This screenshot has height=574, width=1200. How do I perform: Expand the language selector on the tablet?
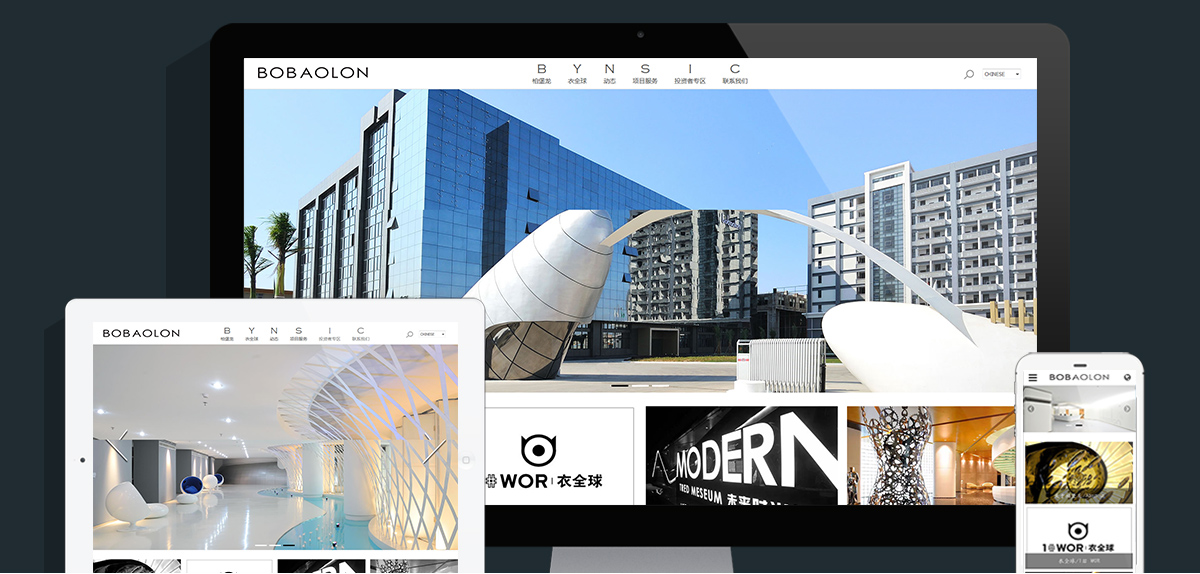432,334
